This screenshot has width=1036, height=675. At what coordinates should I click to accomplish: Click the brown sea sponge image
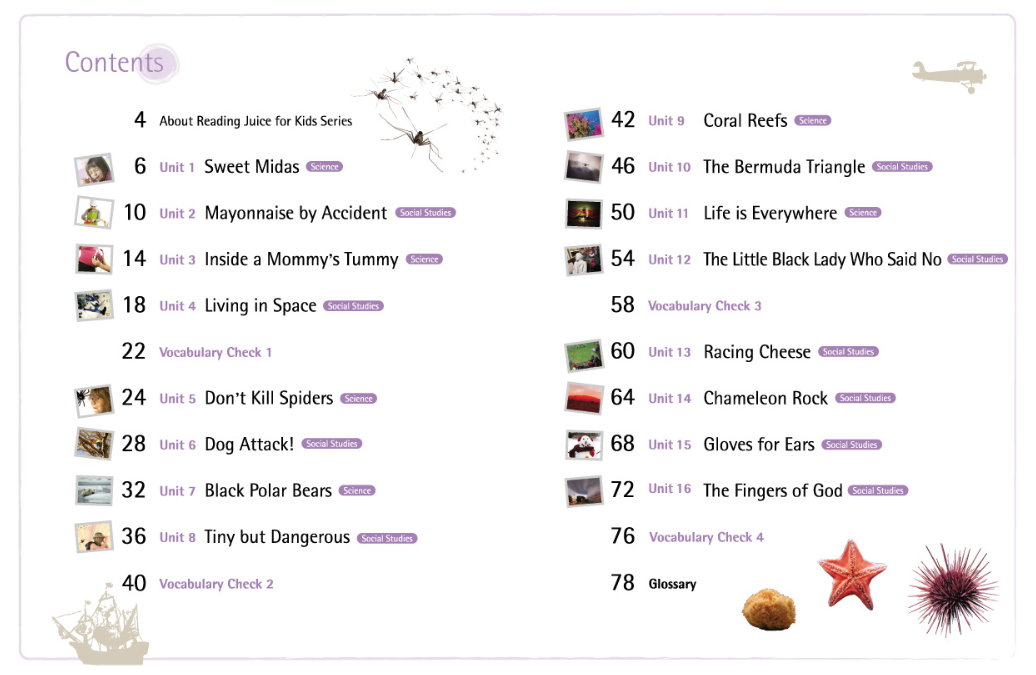coord(768,609)
